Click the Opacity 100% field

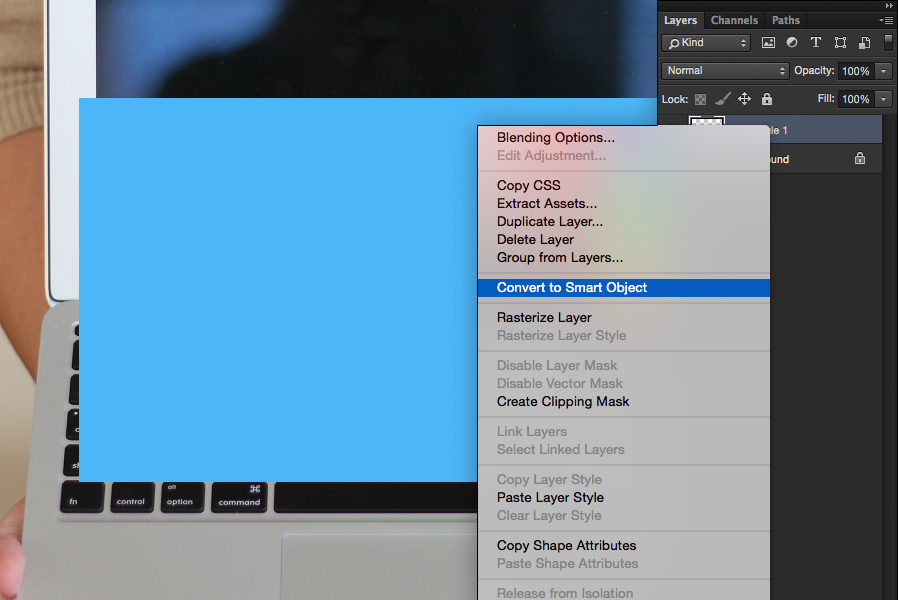pyautogui.click(x=856, y=71)
